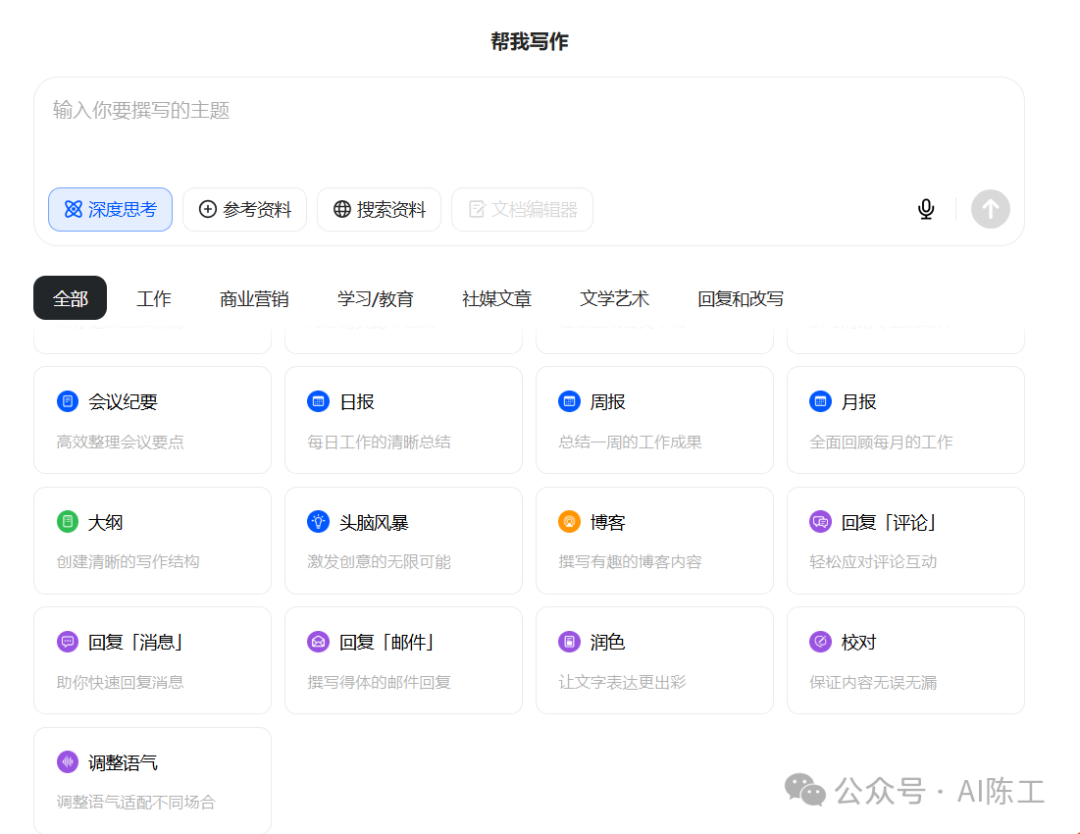Switch to the 工作 category tab
Image resolution: width=1080 pixels, height=834 pixels.
[154, 299]
